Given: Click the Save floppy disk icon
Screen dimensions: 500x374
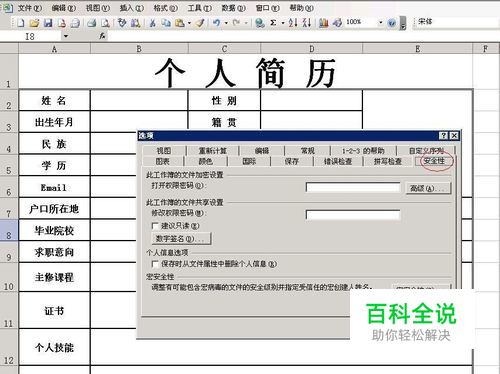Looking at the screenshot, I should click(48, 23).
